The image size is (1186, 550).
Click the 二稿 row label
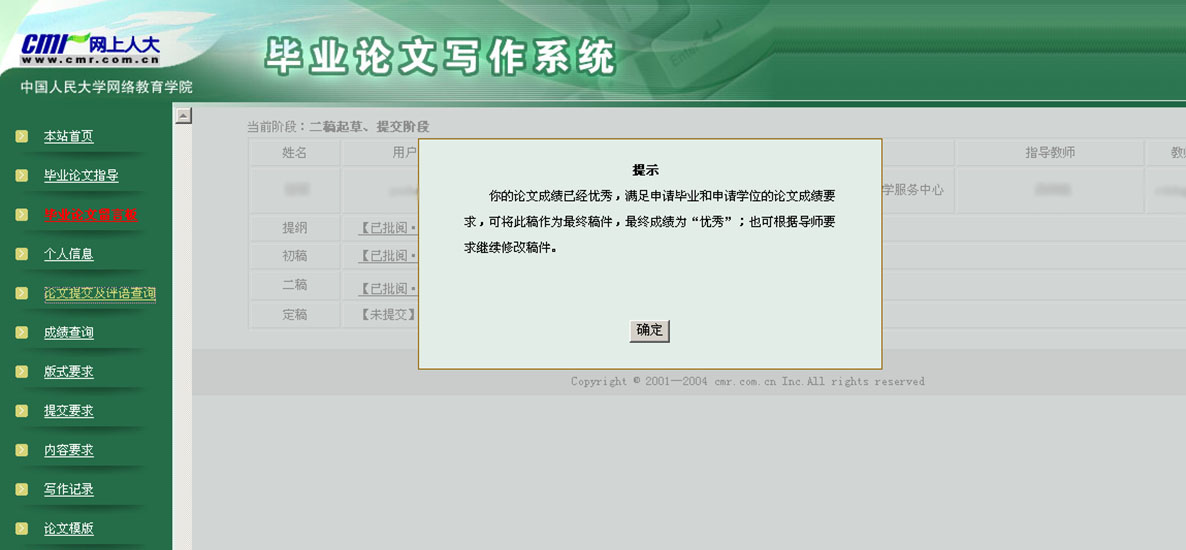coord(294,284)
